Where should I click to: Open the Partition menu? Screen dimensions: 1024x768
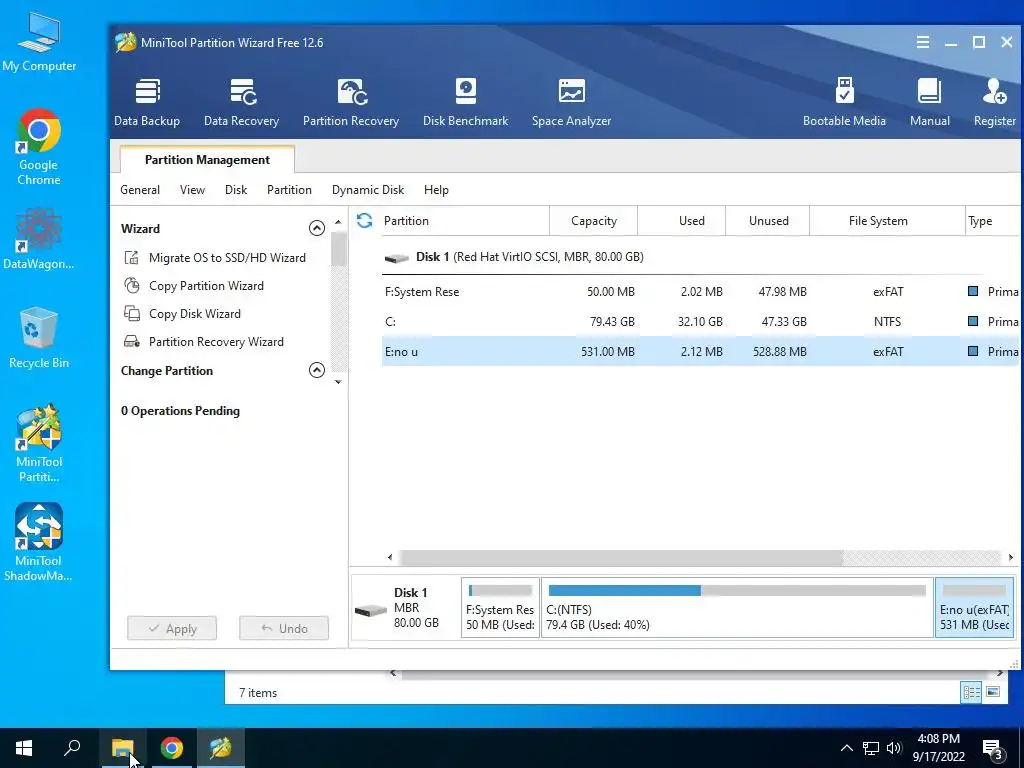pos(289,190)
